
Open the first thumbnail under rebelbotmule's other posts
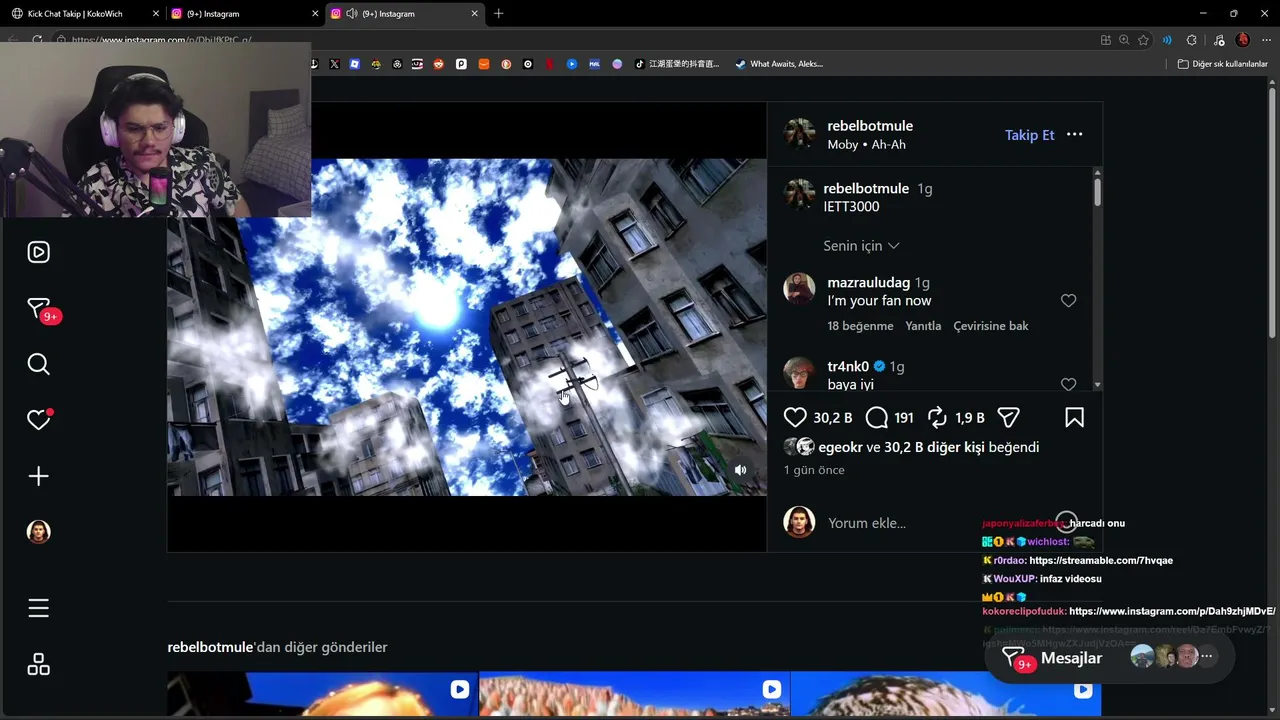click(x=322, y=694)
